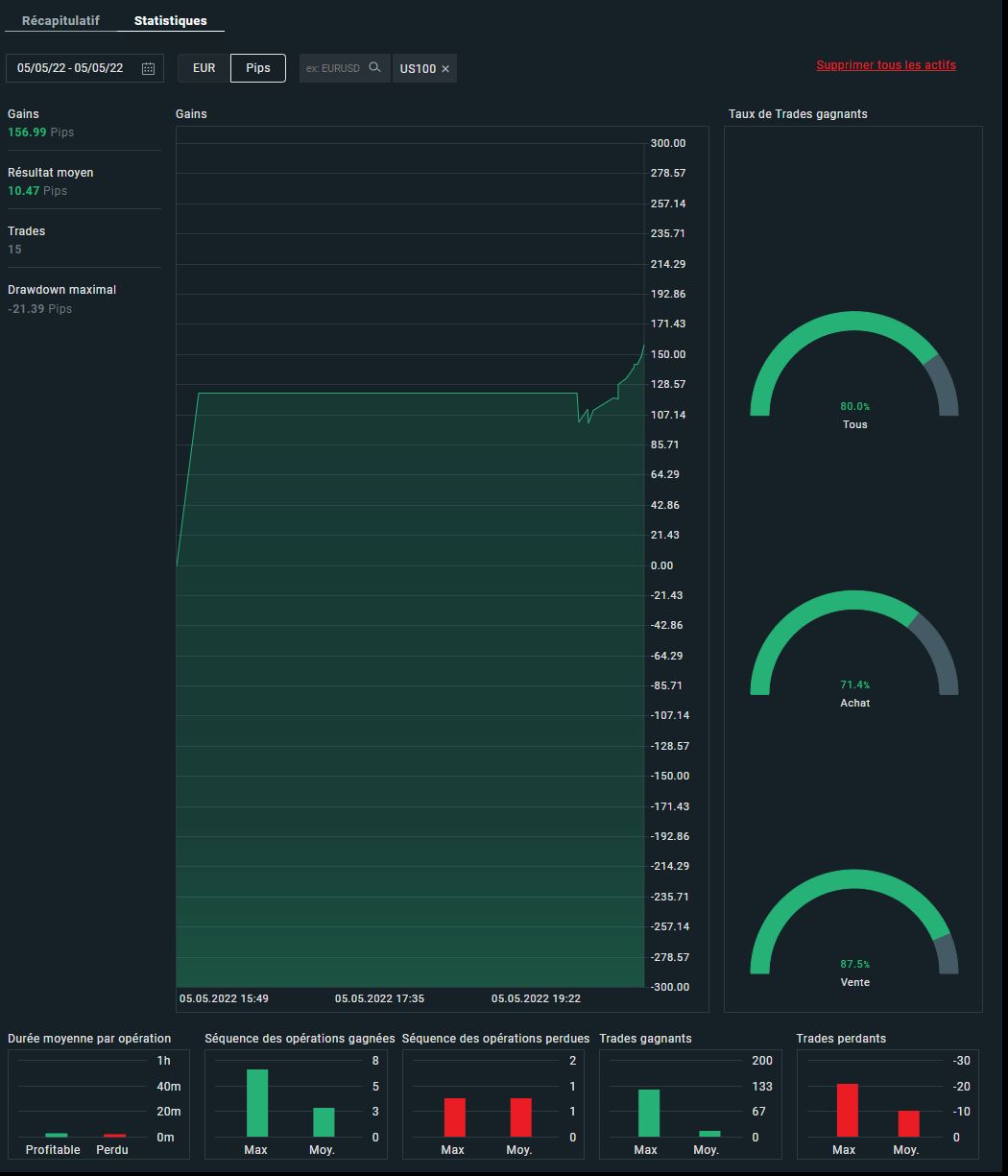Click Moy. bar in Séquence des opérations gagnées

click(x=324, y=1123)
